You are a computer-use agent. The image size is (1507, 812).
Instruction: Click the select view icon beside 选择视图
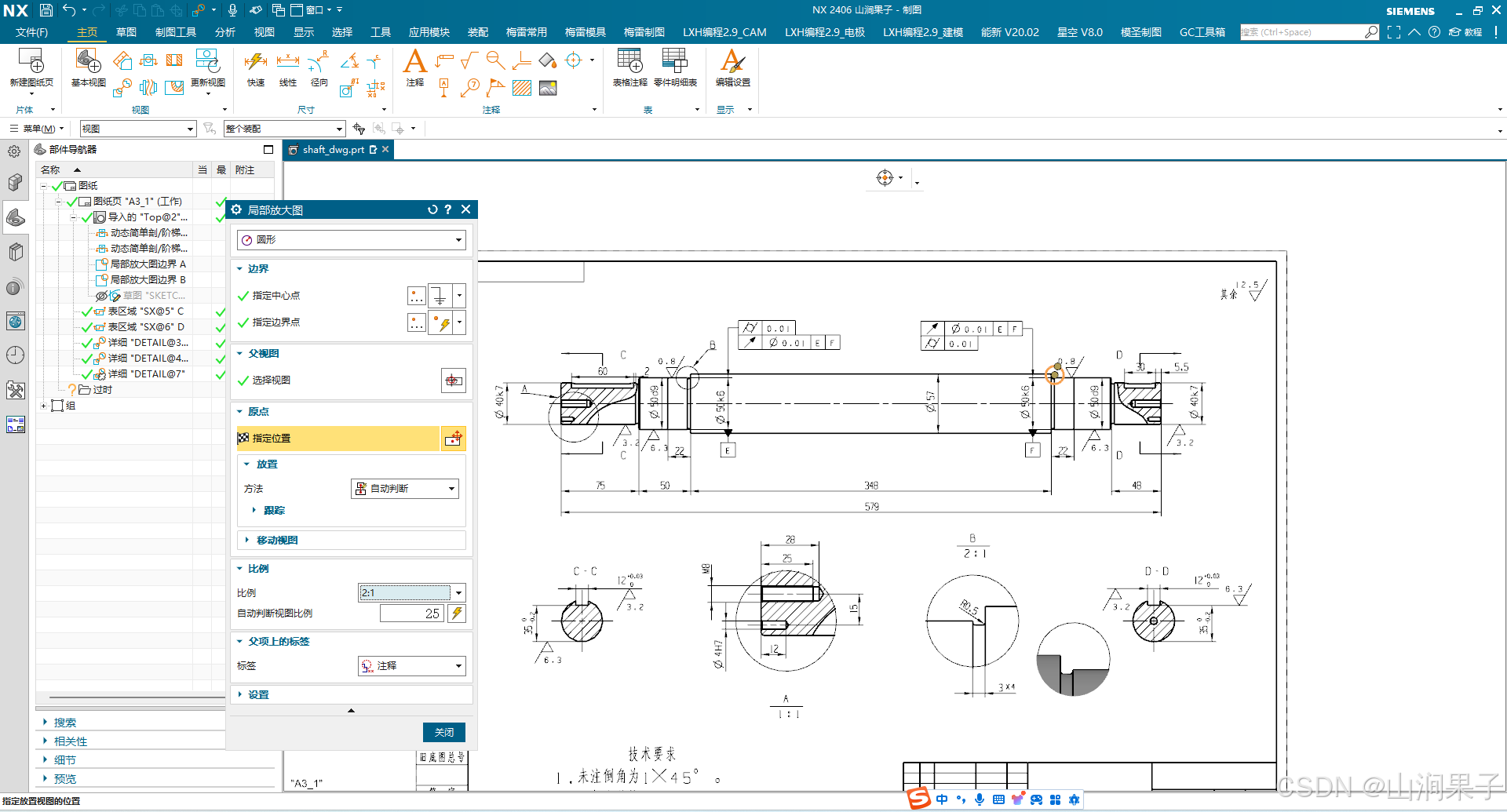pyautogui.click(x=454, y=381)
